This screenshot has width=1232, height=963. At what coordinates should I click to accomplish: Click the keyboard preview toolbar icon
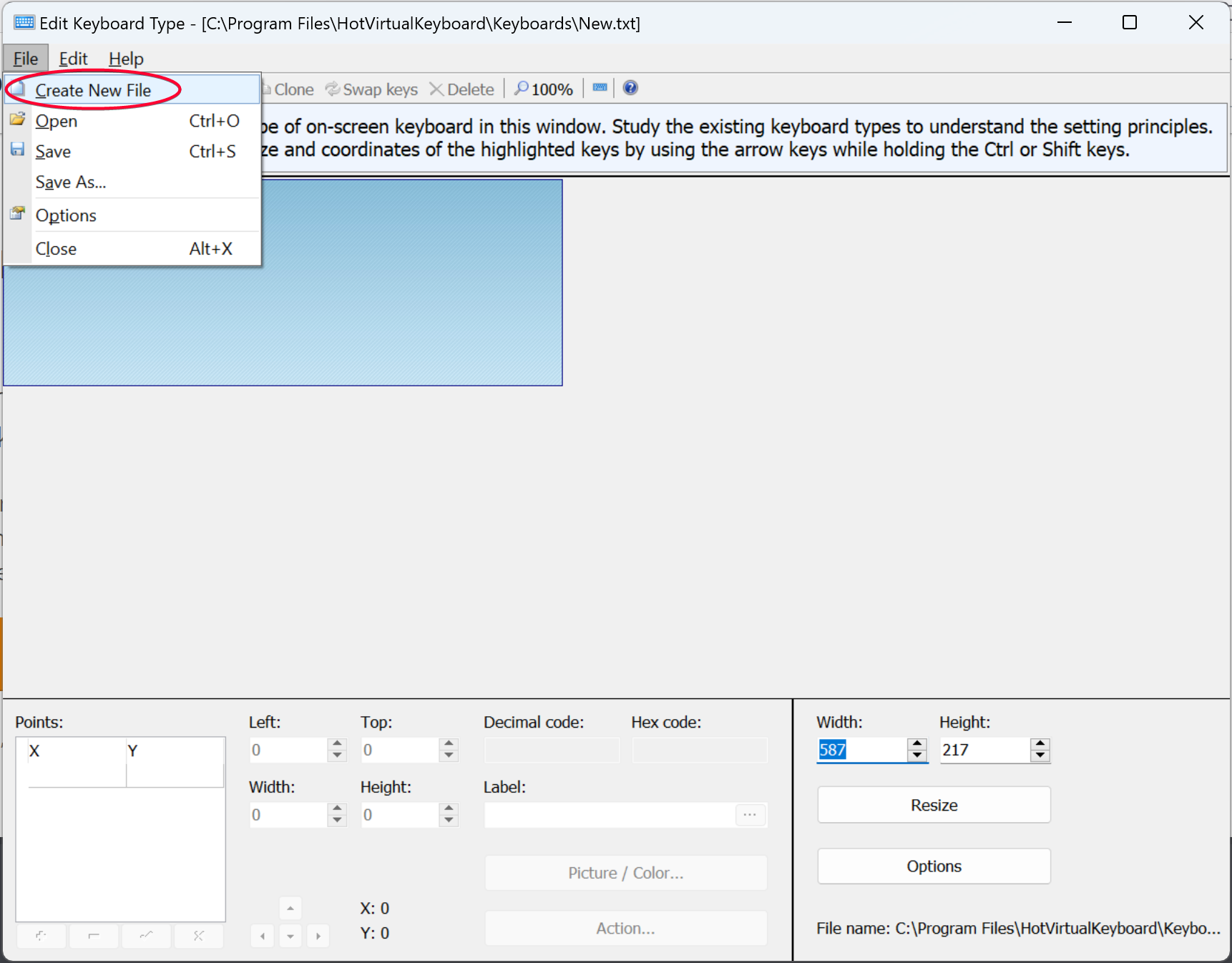pyautogui.click(x=600, y=88)
